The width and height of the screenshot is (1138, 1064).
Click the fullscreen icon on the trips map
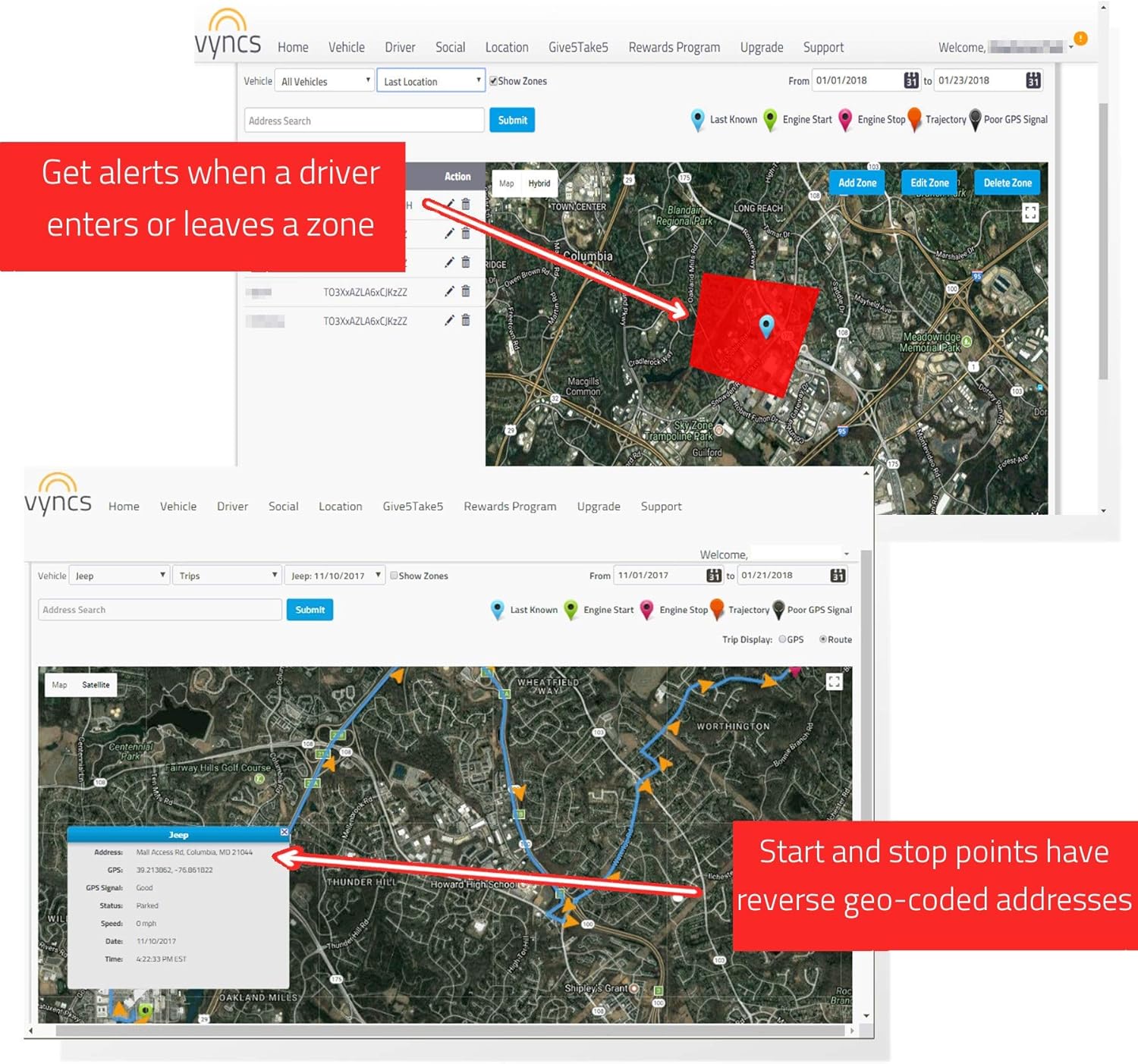[x=834, y=682]
